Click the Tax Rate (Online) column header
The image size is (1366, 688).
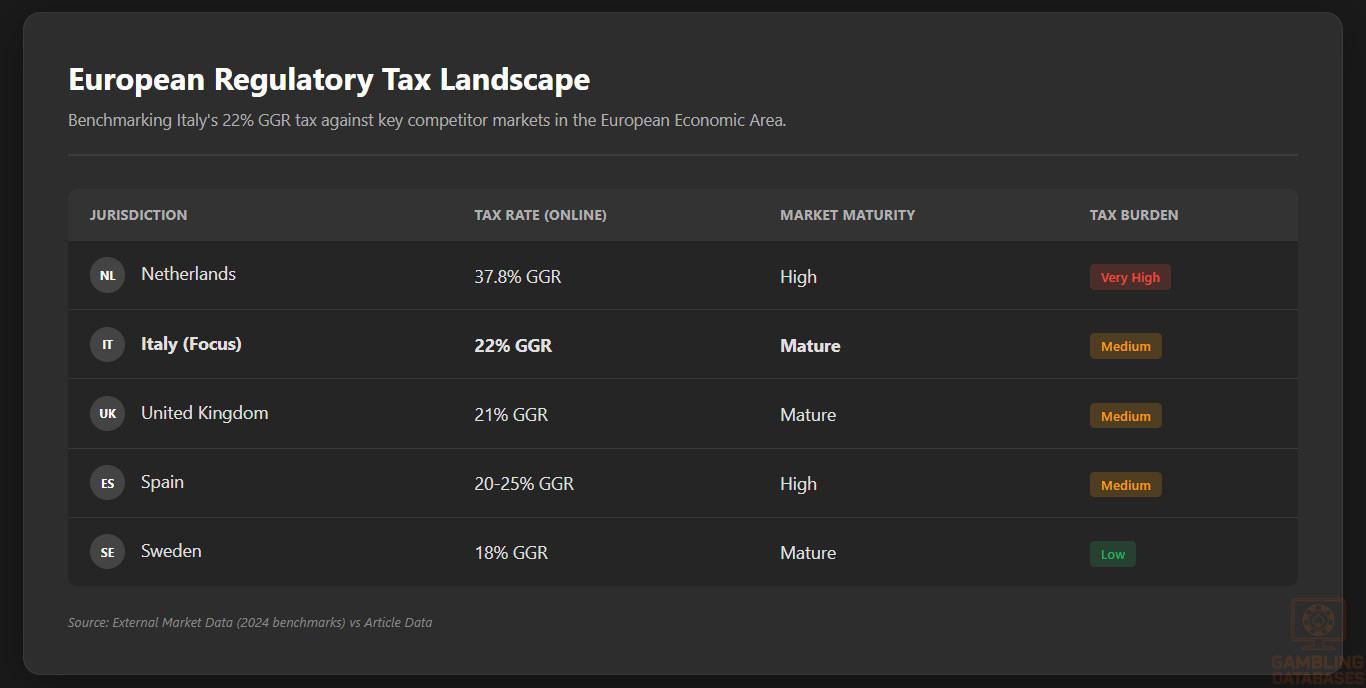pos(540,215)
